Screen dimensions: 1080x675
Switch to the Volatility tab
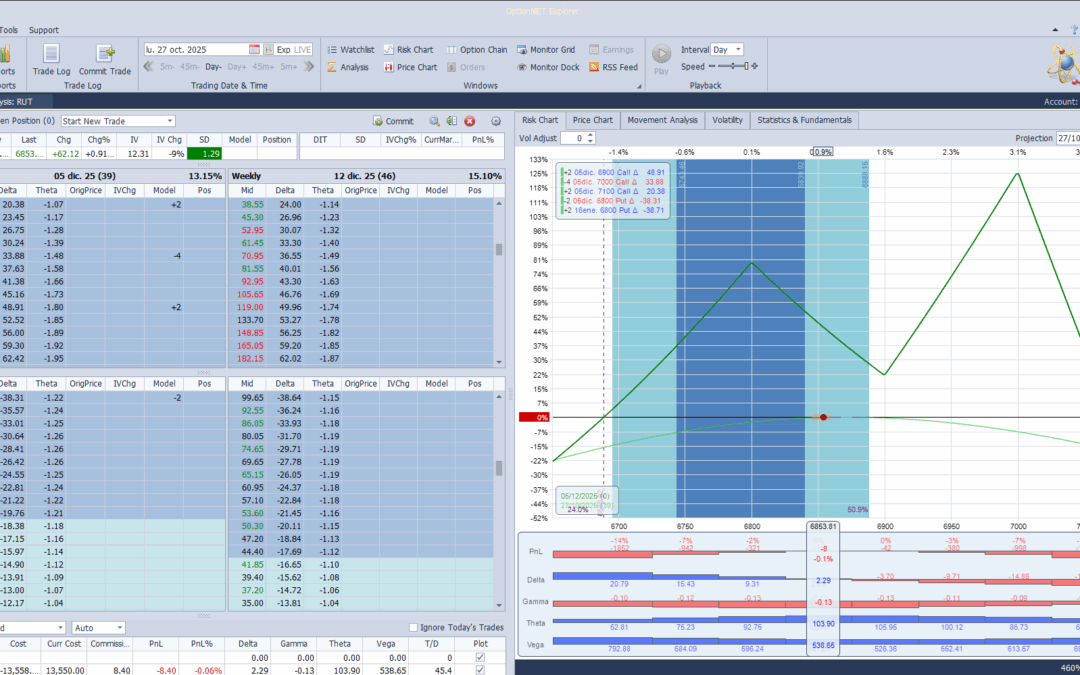click(x=727, y=120)
